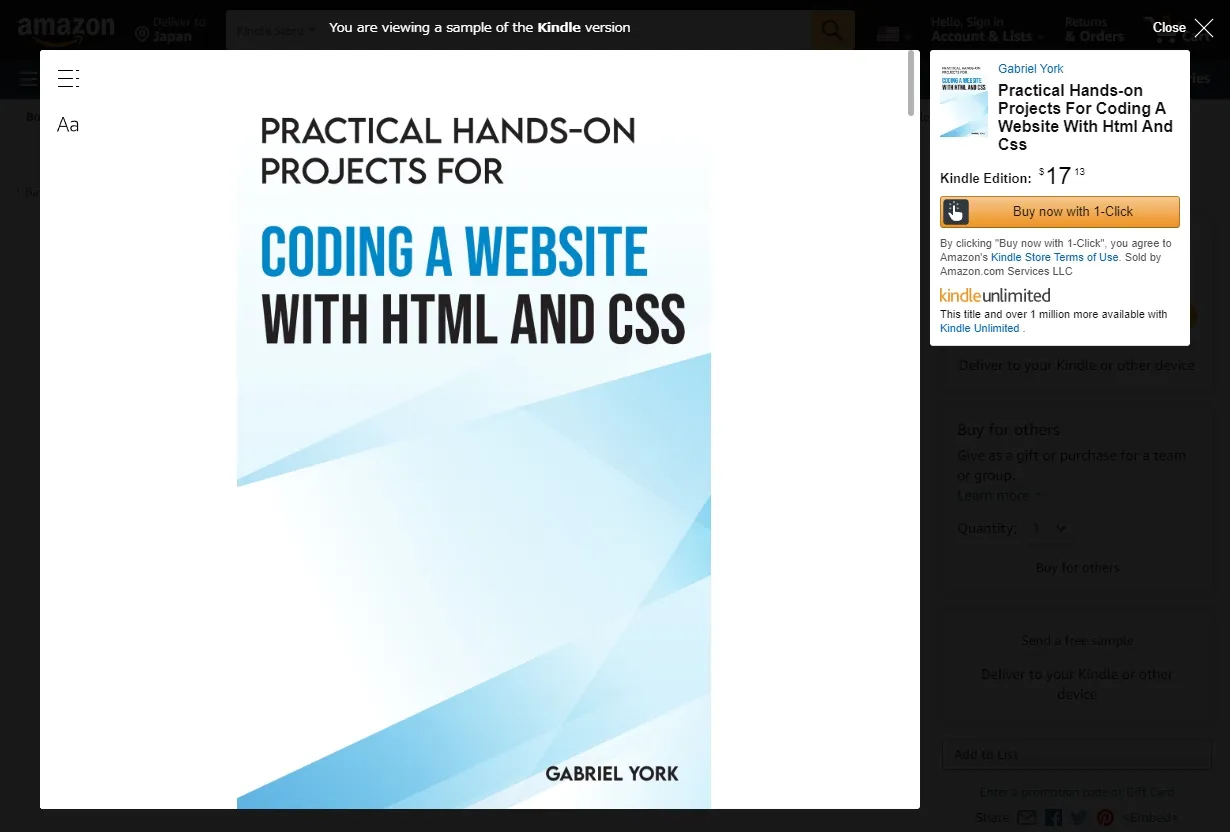Share the book on Facebook

1053,818
